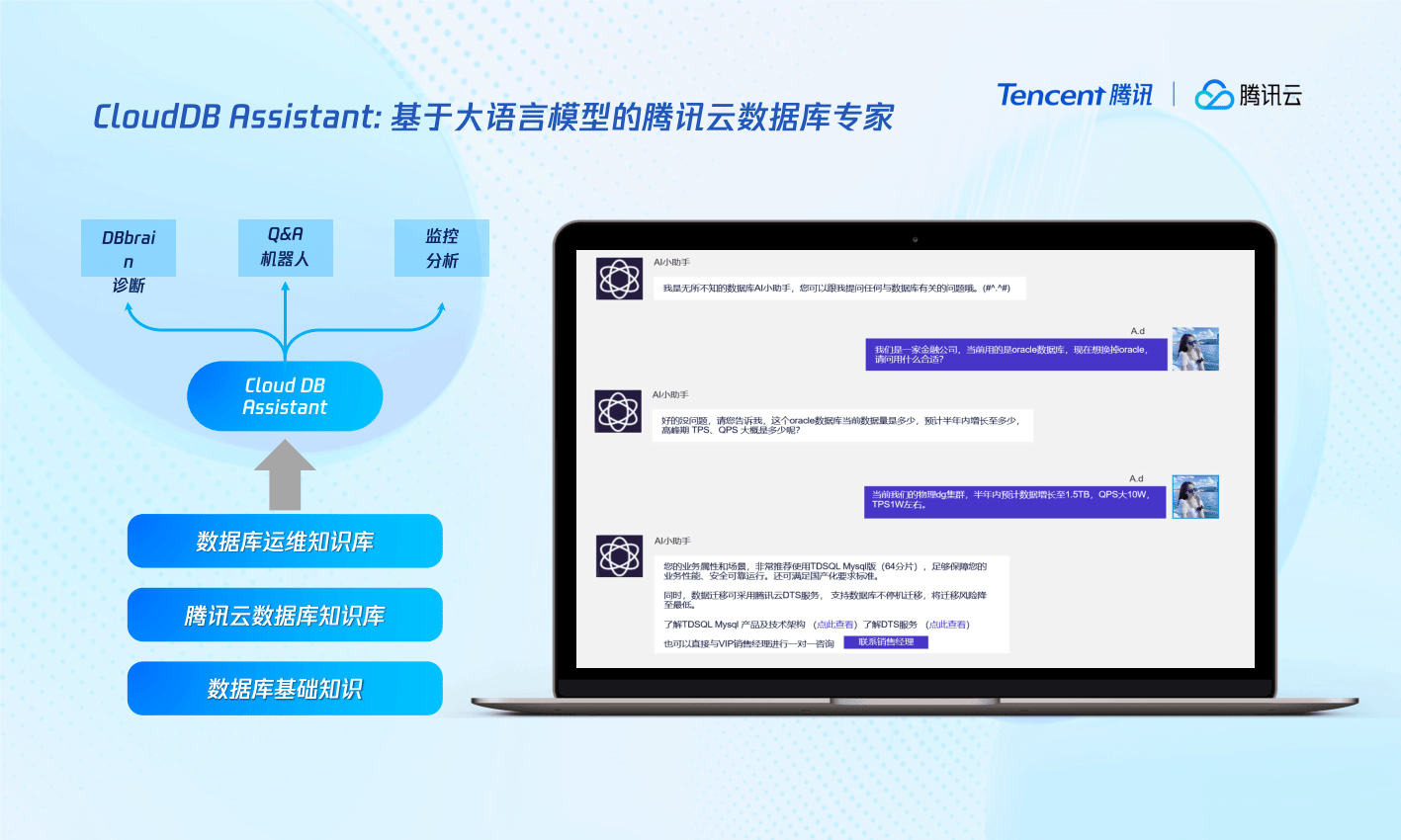
Task: Open 点此查看 link after 了解DTS服务
Action: point(947,625)
